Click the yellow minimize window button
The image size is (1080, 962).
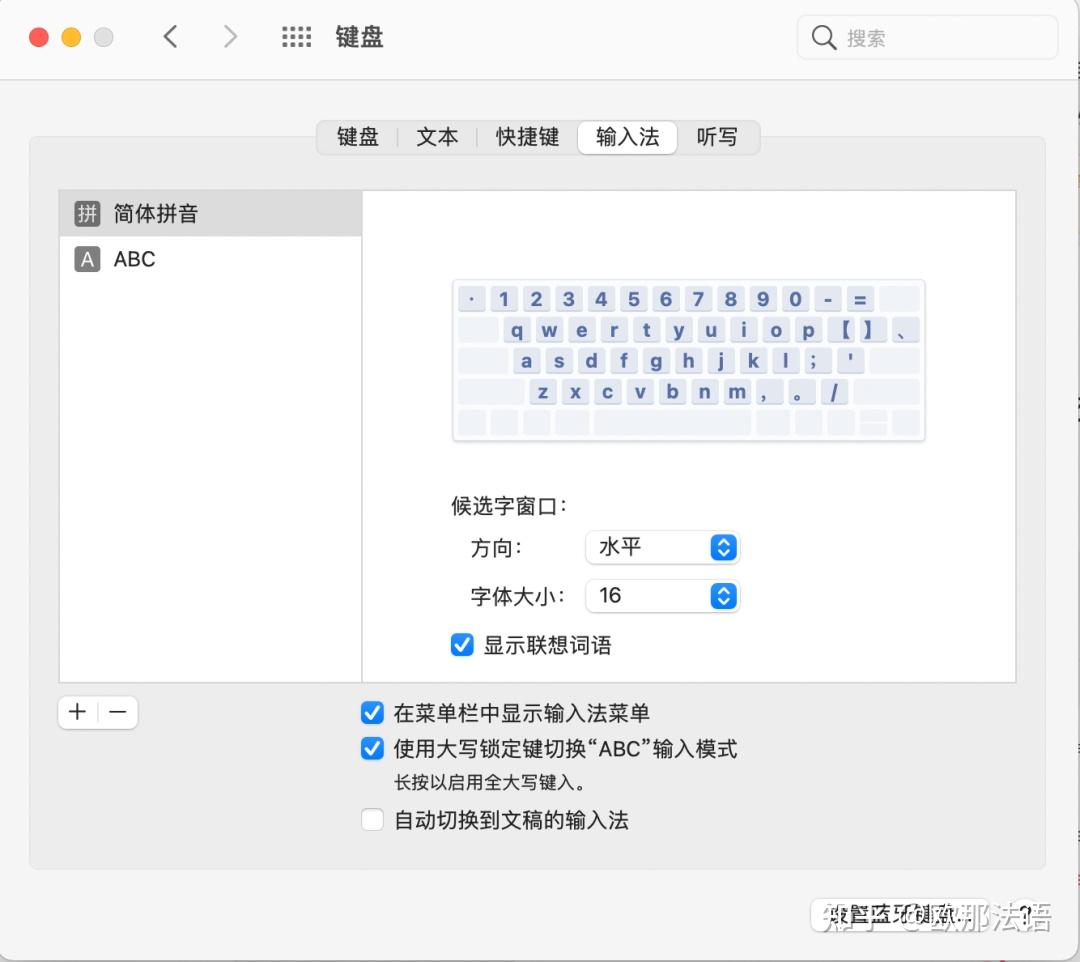(71, 36)
